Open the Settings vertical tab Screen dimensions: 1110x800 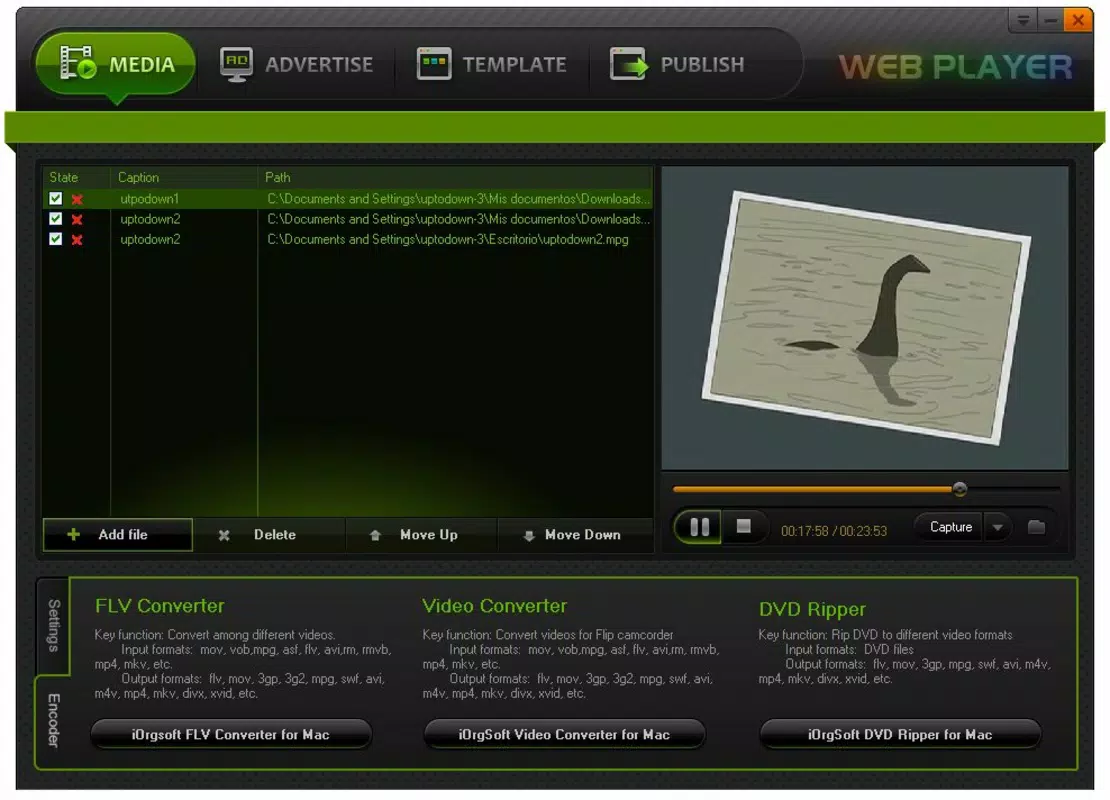pyautogui.click(x=53, y=625)
